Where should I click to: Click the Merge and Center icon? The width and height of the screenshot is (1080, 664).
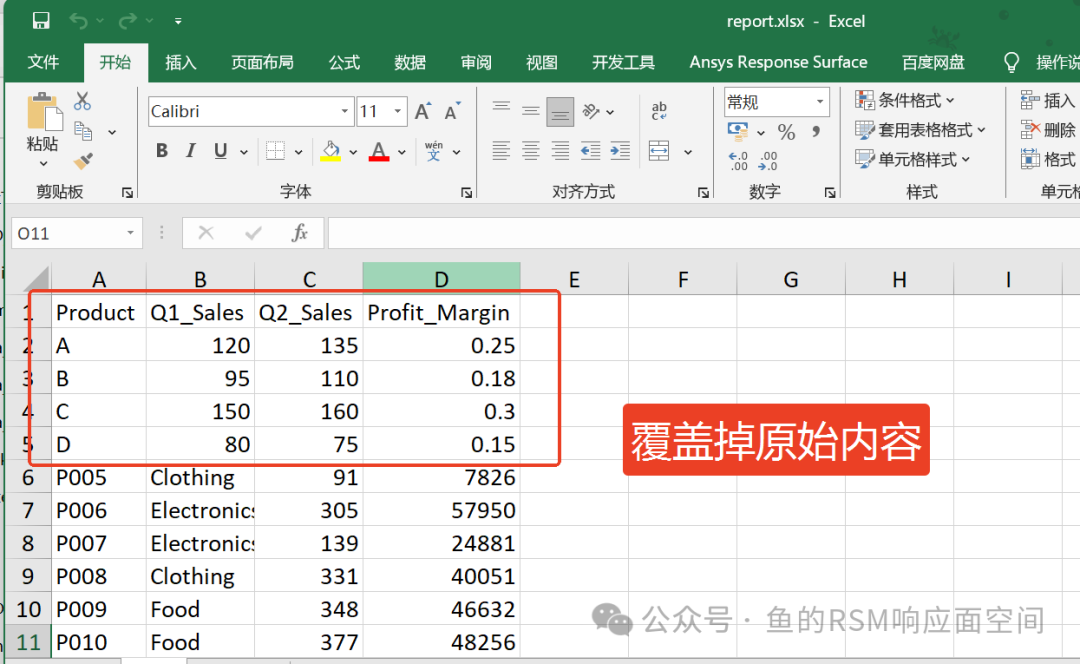tap(659, 151)
